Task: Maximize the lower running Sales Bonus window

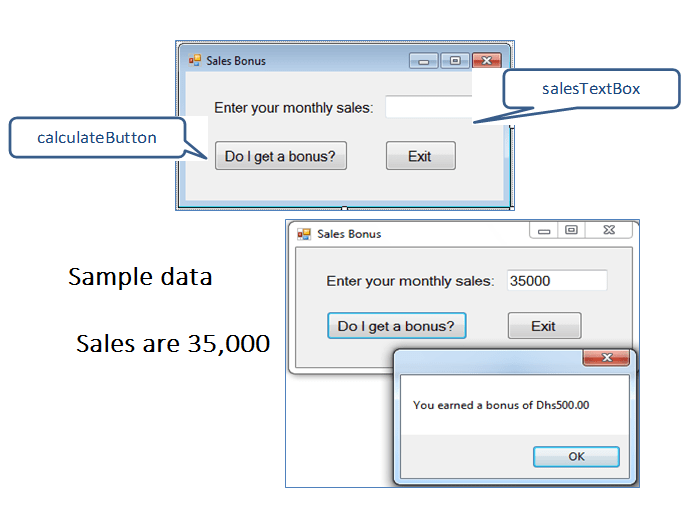Action: 571,231
